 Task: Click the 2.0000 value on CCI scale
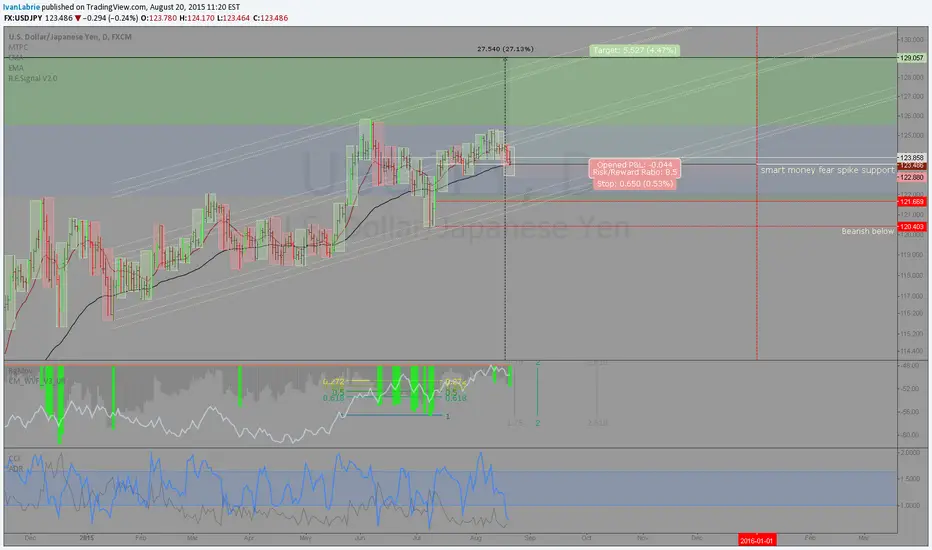911,452
